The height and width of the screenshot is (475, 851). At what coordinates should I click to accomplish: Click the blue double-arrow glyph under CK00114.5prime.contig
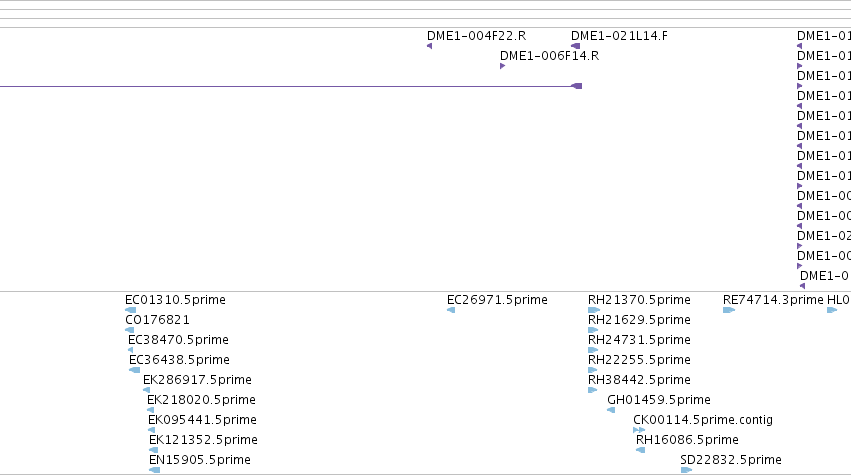click(639, 430)
